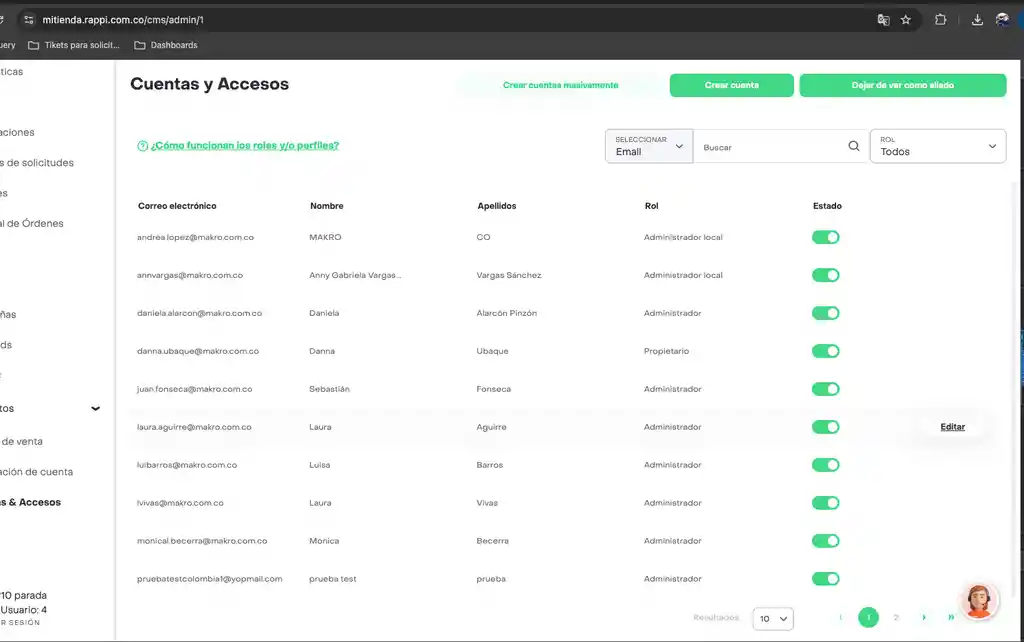
Task: Click the search magnifier icon
Action: click(x=853, y=146)
